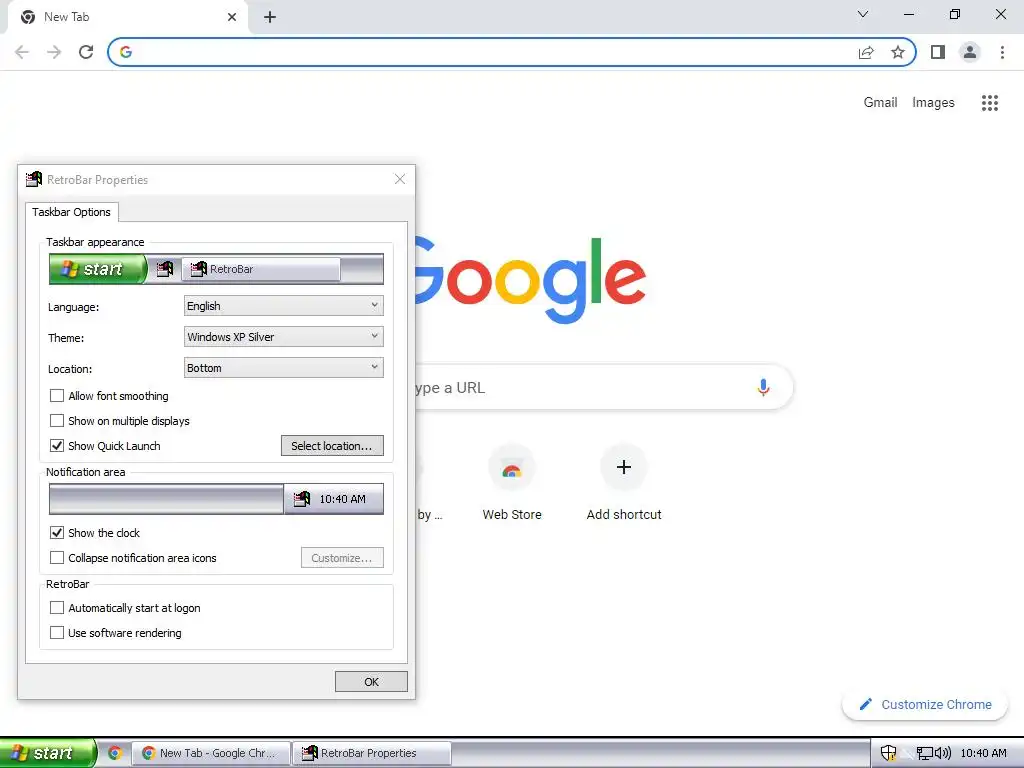Image resolution: width=1024 pixels, height=768 pixels.
Task: Open the Web Store shortcut
Action: click(512, 483)
